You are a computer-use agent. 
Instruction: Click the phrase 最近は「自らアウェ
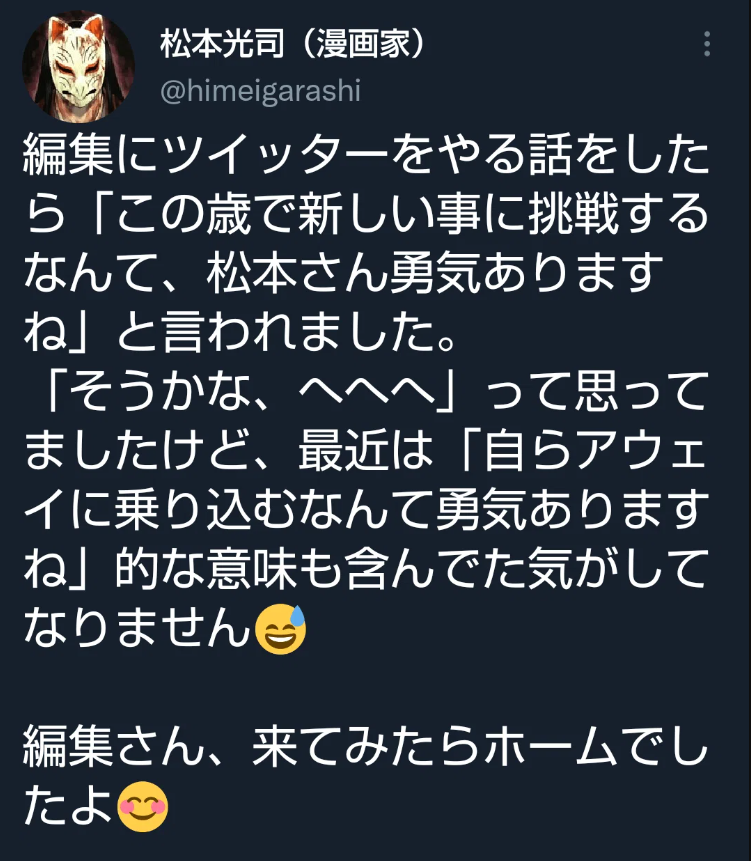click(502, 451)
